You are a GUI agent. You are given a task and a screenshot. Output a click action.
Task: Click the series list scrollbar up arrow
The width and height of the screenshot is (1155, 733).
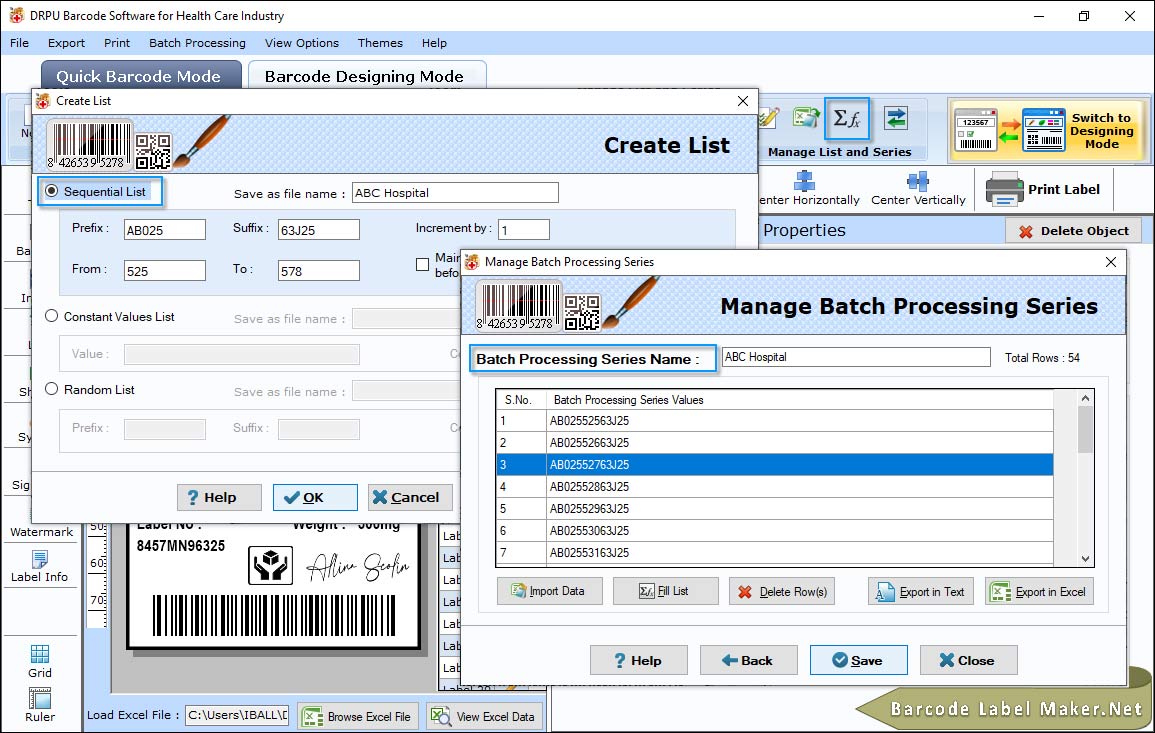tap(1085, 399)
